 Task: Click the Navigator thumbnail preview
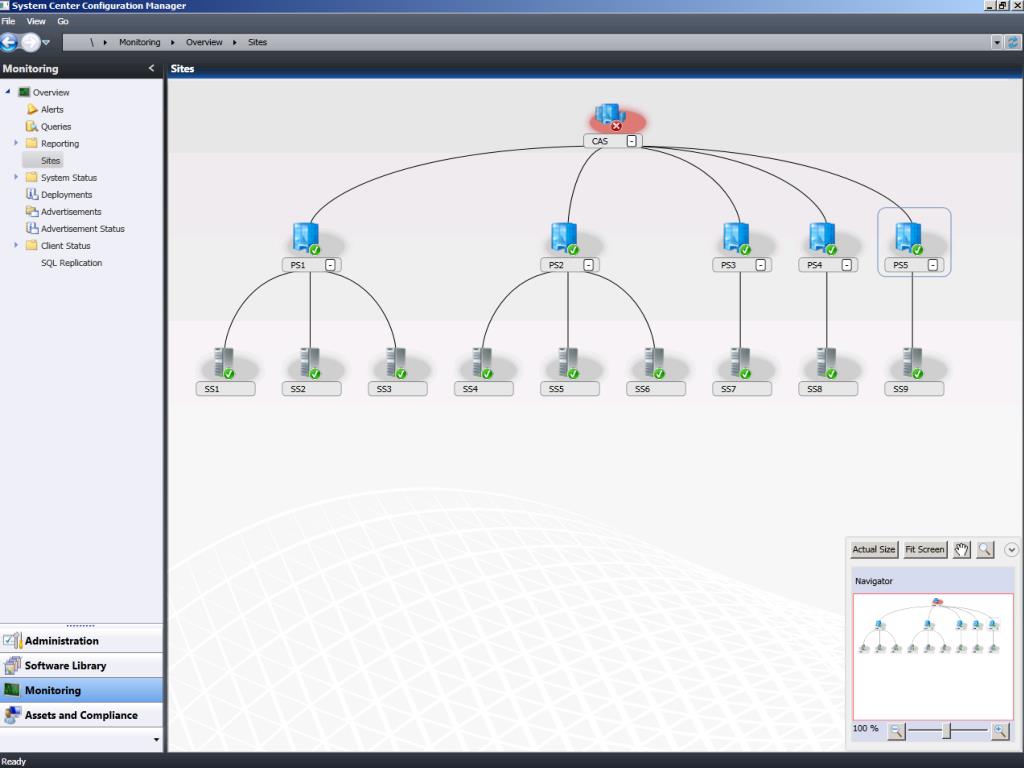point(933,656)
